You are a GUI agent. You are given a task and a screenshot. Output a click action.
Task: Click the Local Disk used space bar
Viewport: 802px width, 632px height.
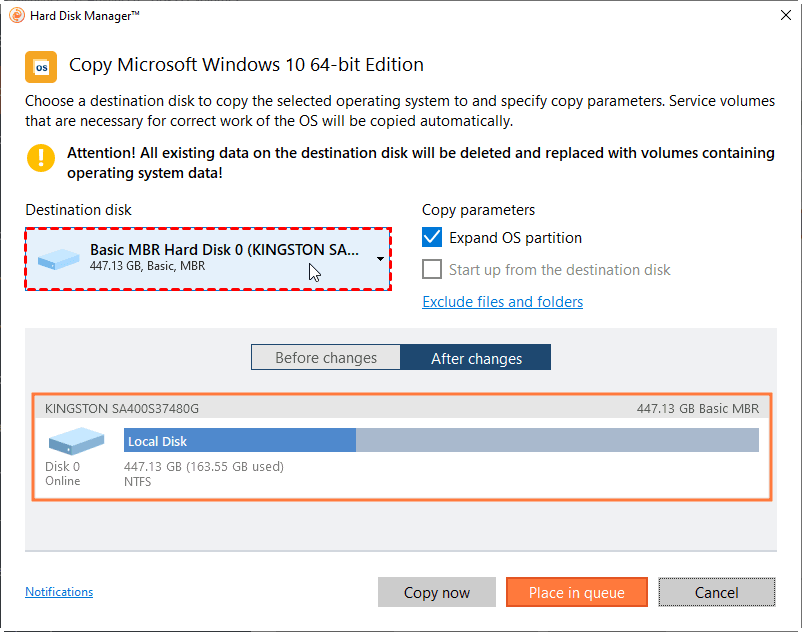tap(240, 441)
